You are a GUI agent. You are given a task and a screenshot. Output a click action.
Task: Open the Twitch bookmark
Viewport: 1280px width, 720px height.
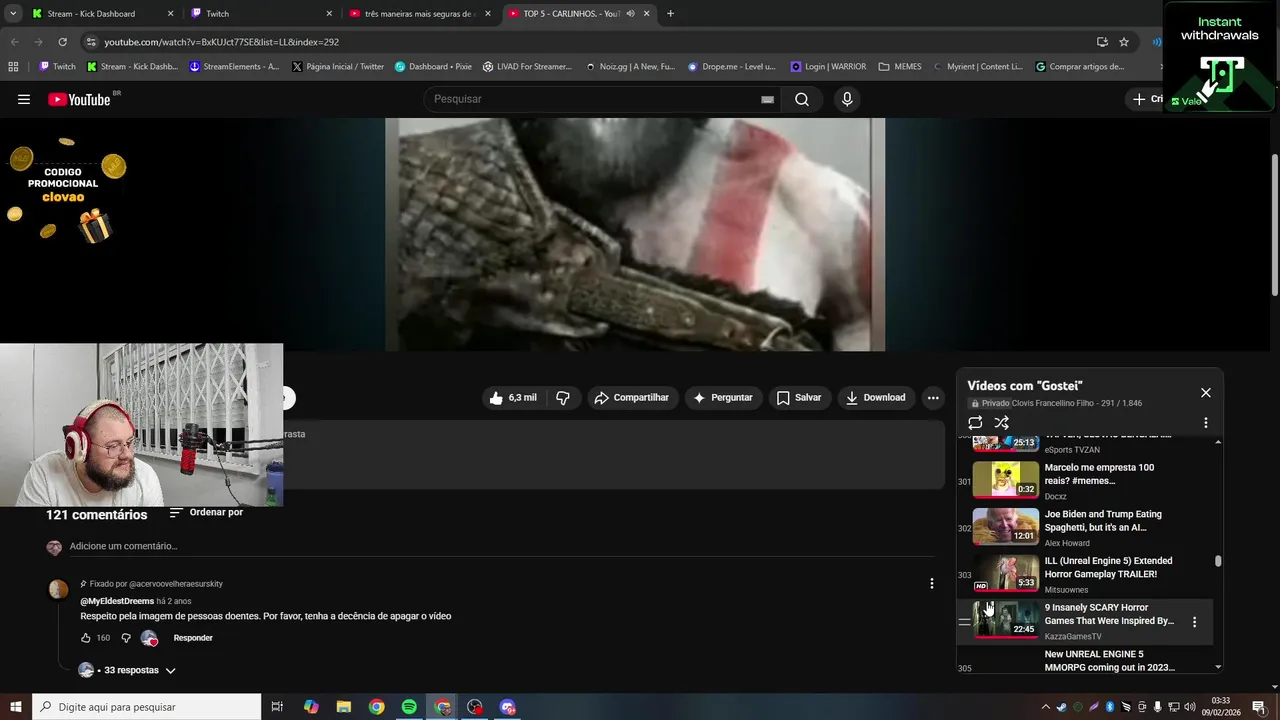(x=57, y=67)
